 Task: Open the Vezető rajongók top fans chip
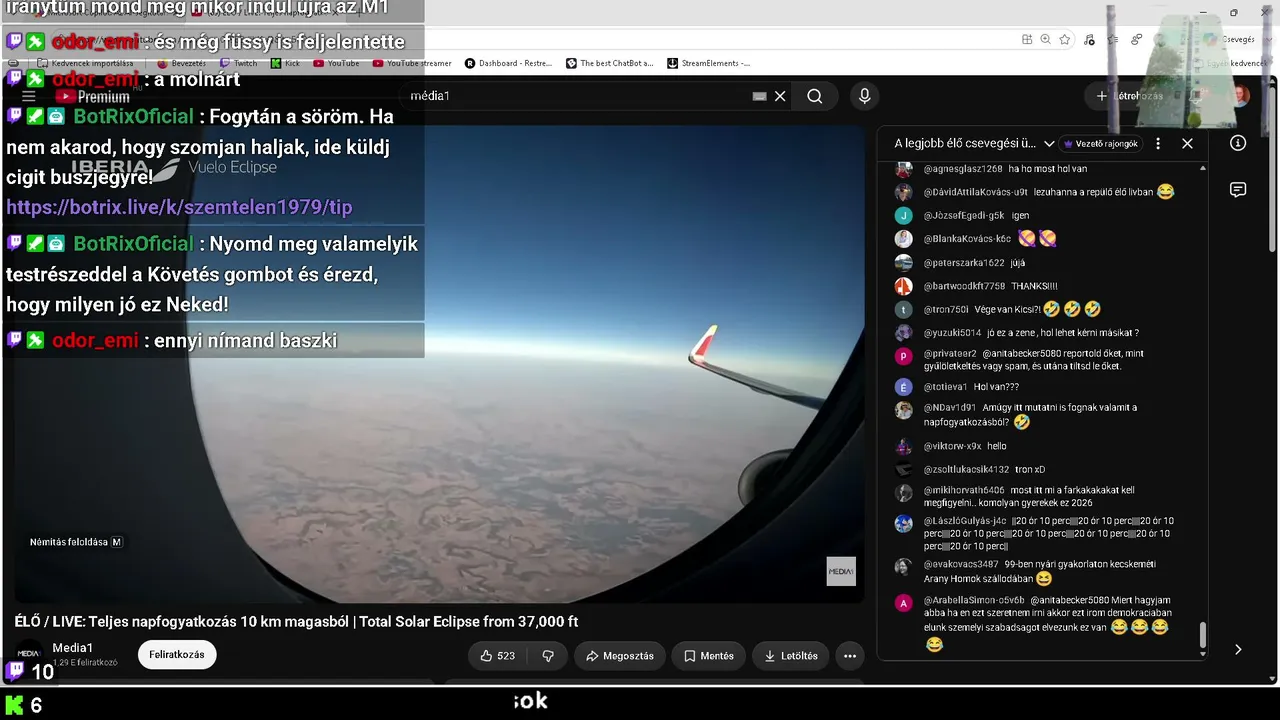click(1100, 143)
